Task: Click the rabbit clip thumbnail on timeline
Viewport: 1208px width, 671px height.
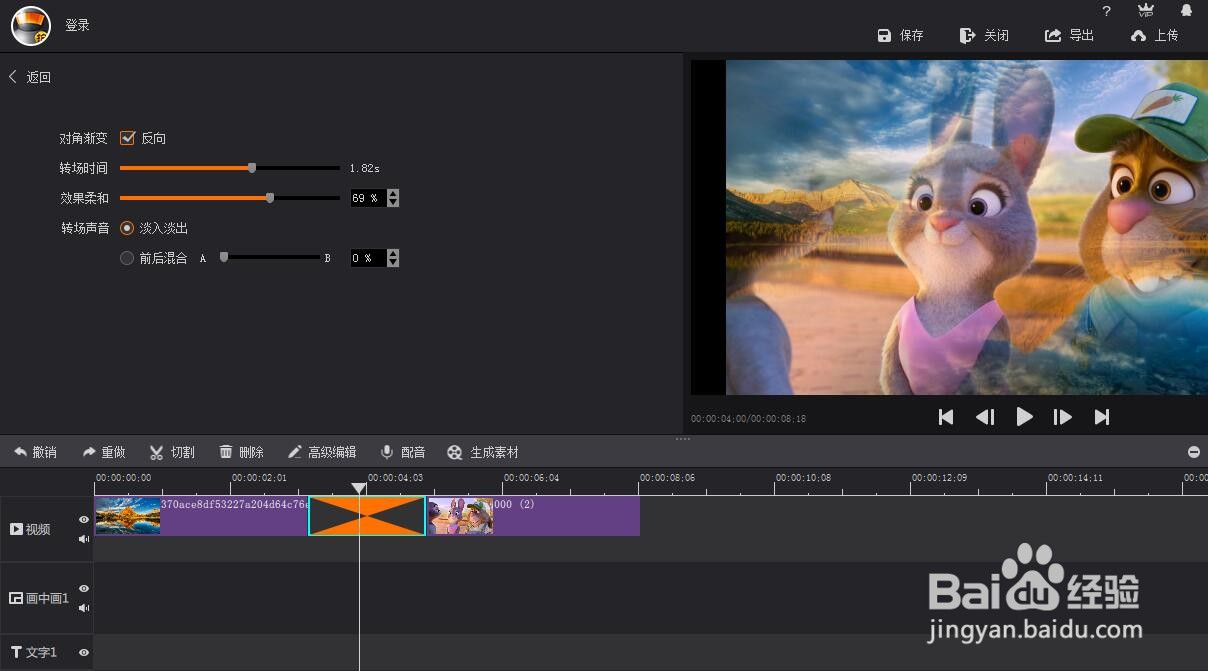Action: click(460, 516)
